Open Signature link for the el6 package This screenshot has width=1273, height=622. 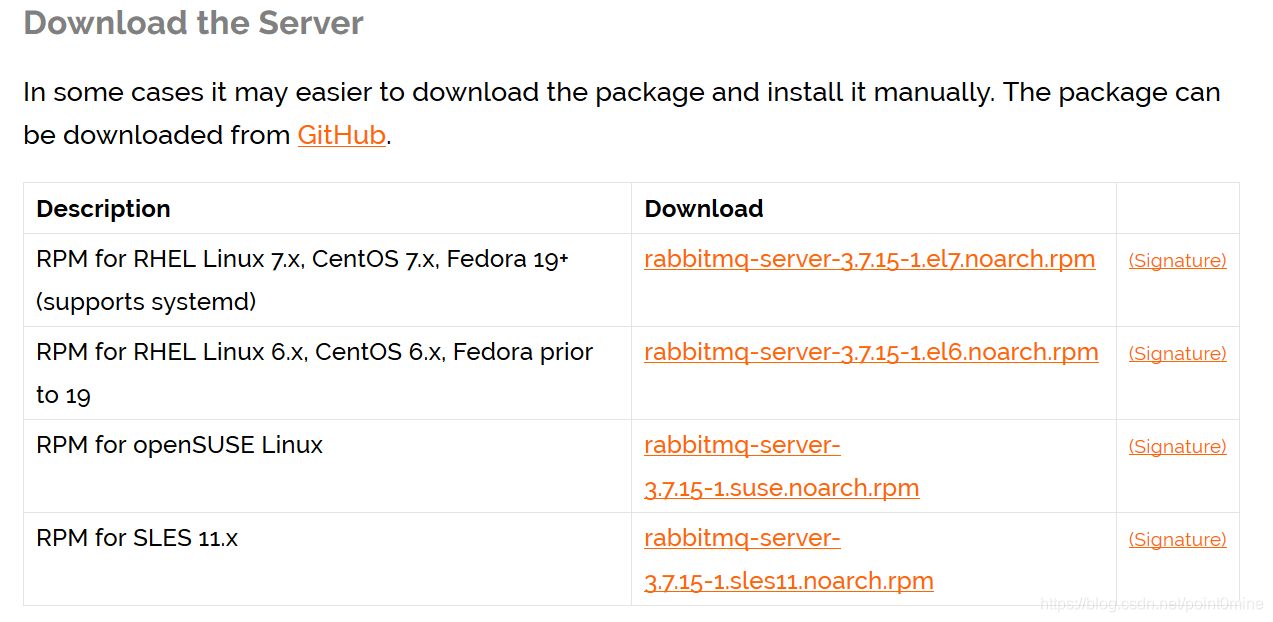[x=1177, y=353]
